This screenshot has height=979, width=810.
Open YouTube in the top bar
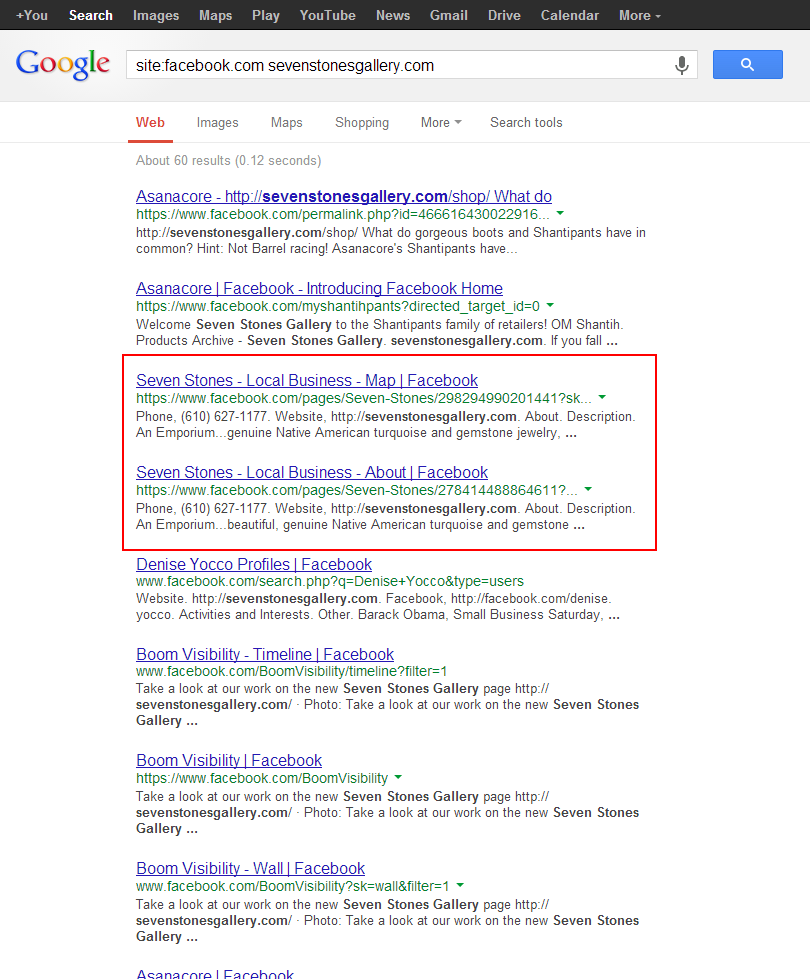pyautogui.click(x=327, y=15)
